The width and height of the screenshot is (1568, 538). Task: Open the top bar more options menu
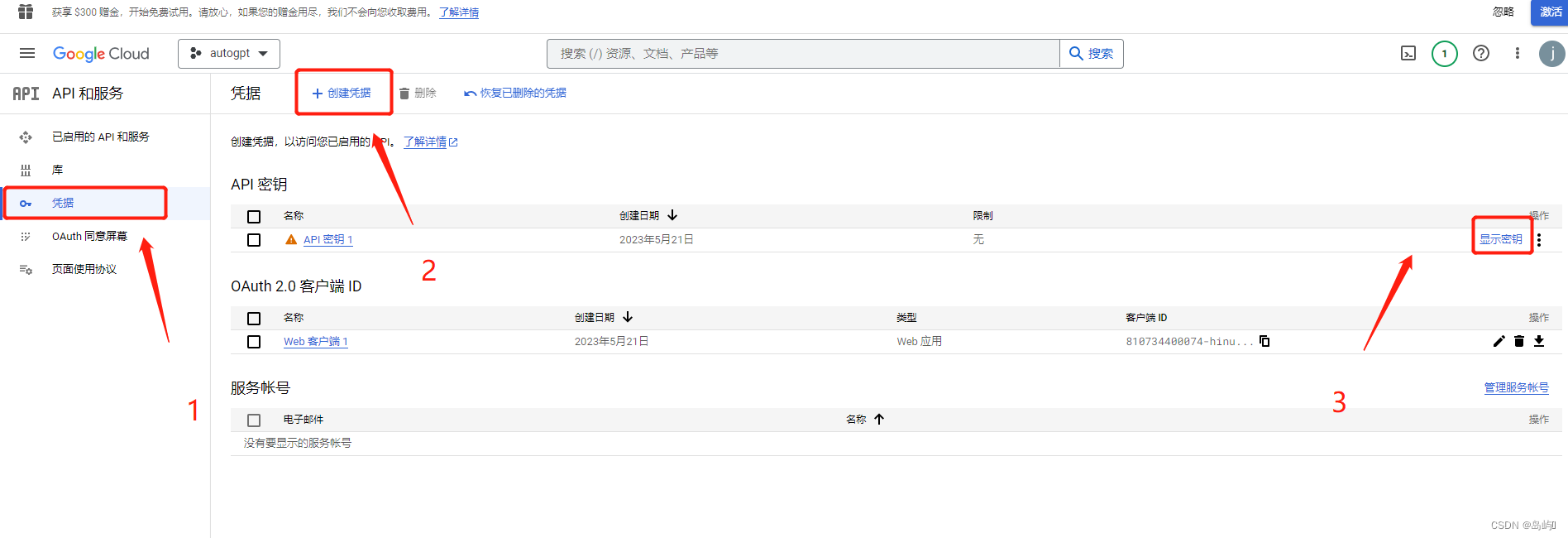pos(1517,53)
